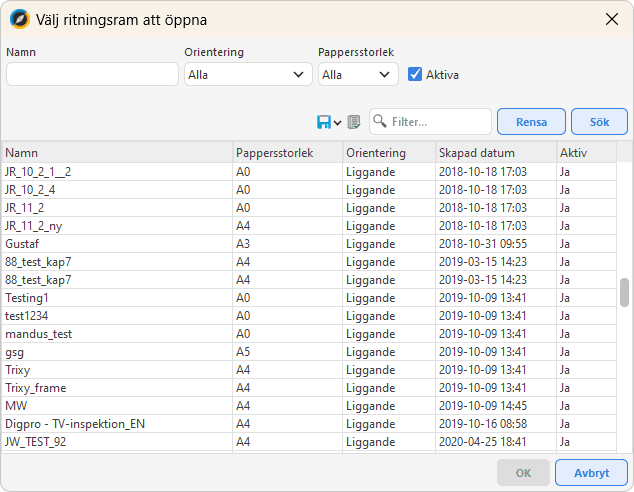Sort by the Skapad datum column header

click(494, 153)
